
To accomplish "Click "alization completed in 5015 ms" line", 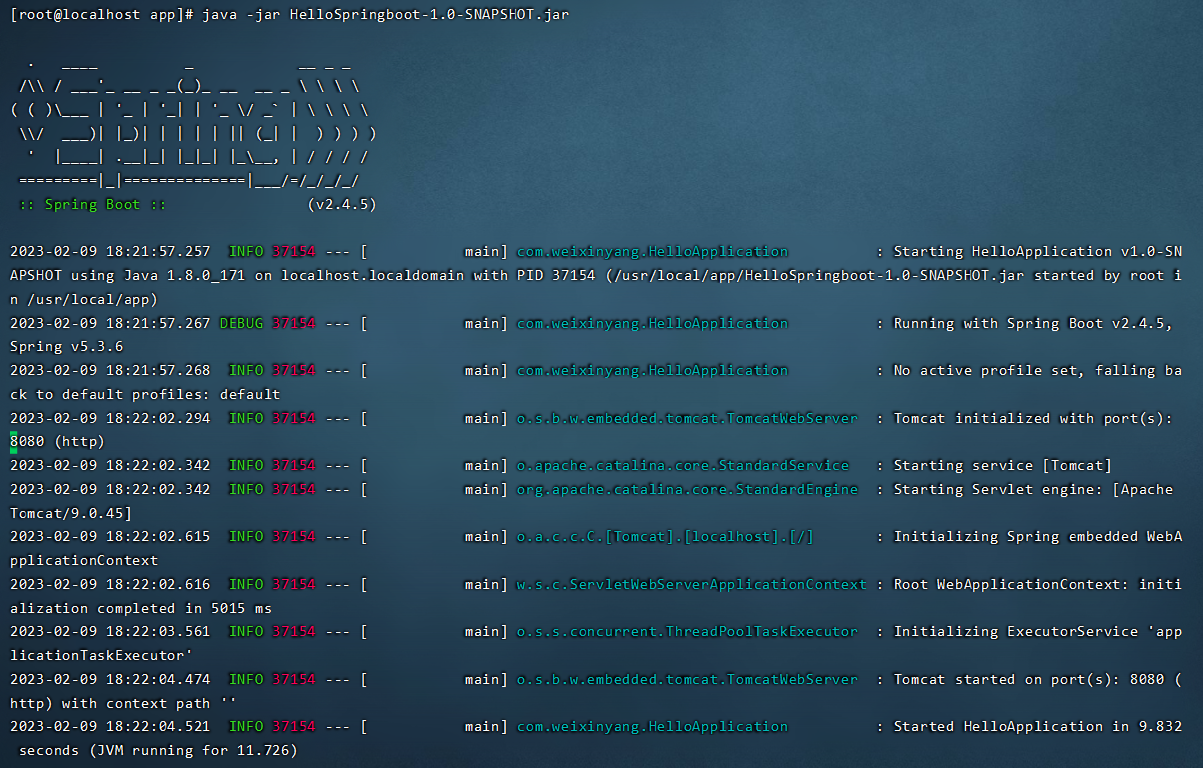I will click(x=141, y=608).
